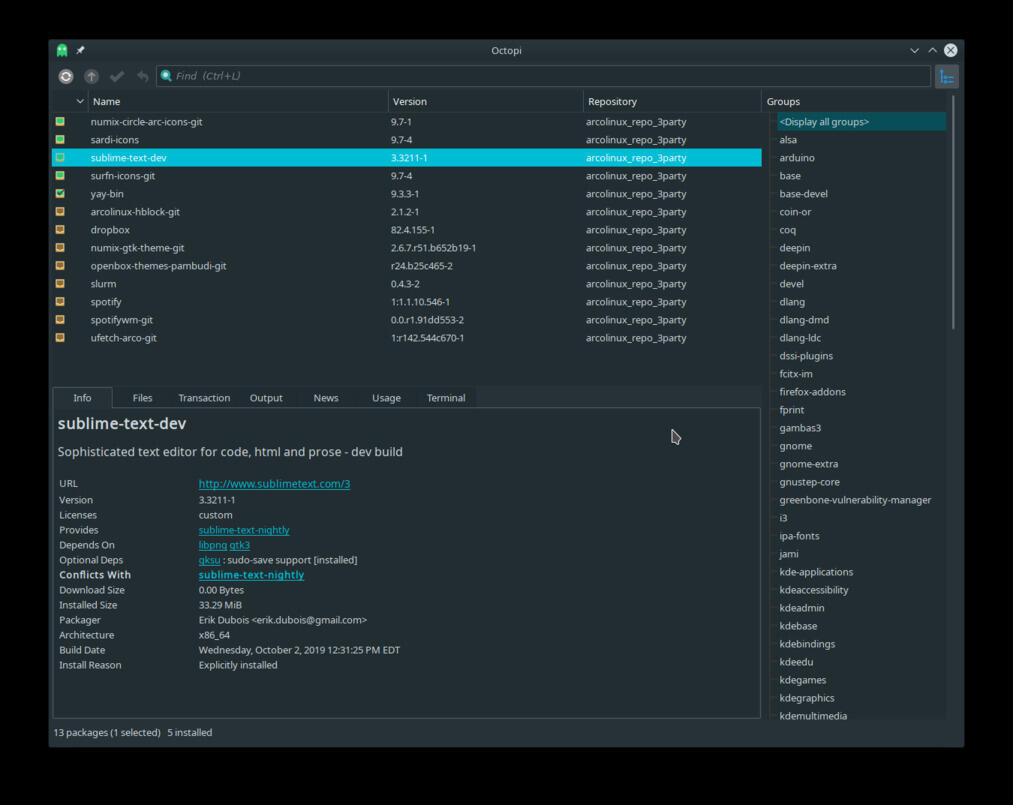
Task: Switch to the Transaction tab
Action: pyautogui.click(x=204, y=398)
